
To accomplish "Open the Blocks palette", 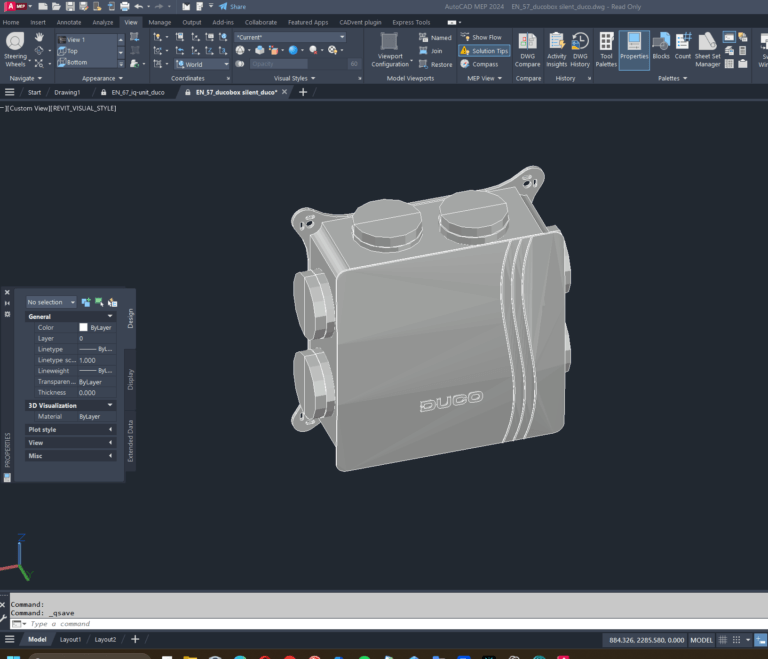I will (661, 47).
